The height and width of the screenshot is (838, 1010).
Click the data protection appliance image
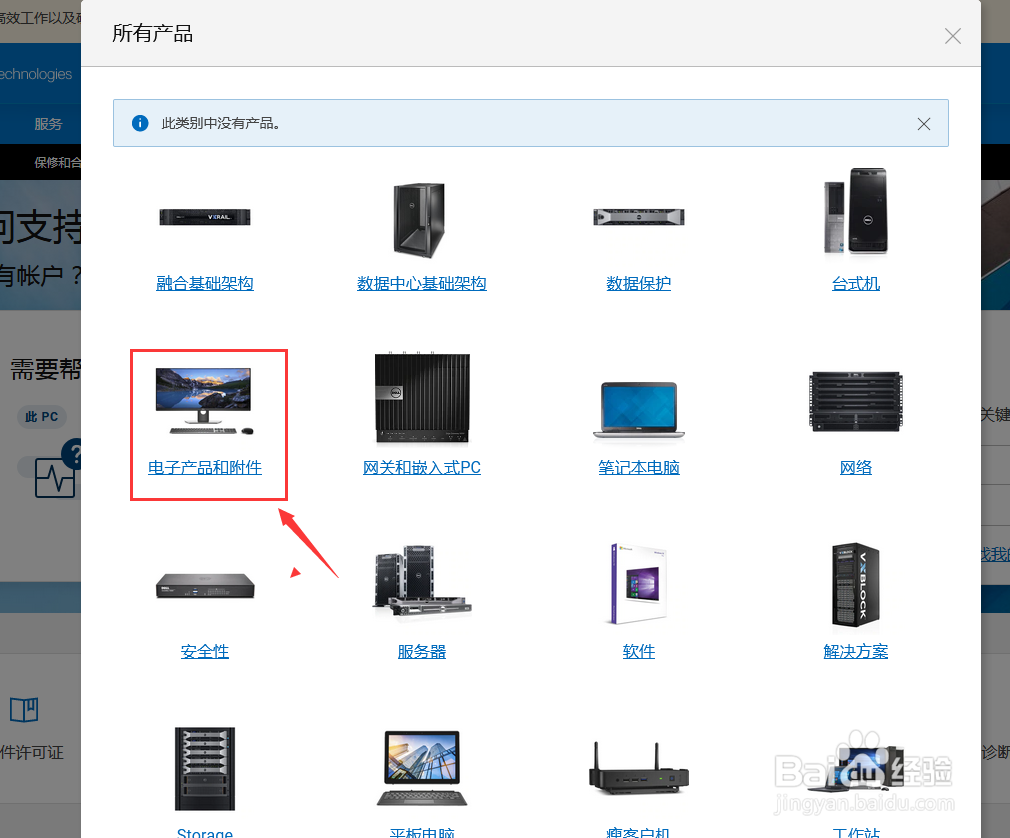[639, 217]
